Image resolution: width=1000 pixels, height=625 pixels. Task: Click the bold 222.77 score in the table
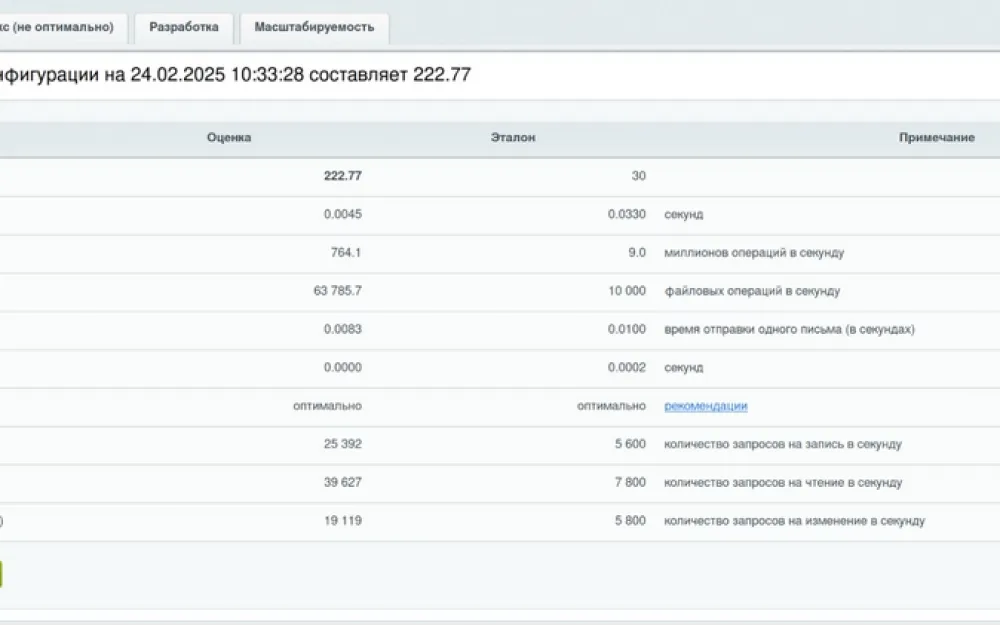coord(342,176)
